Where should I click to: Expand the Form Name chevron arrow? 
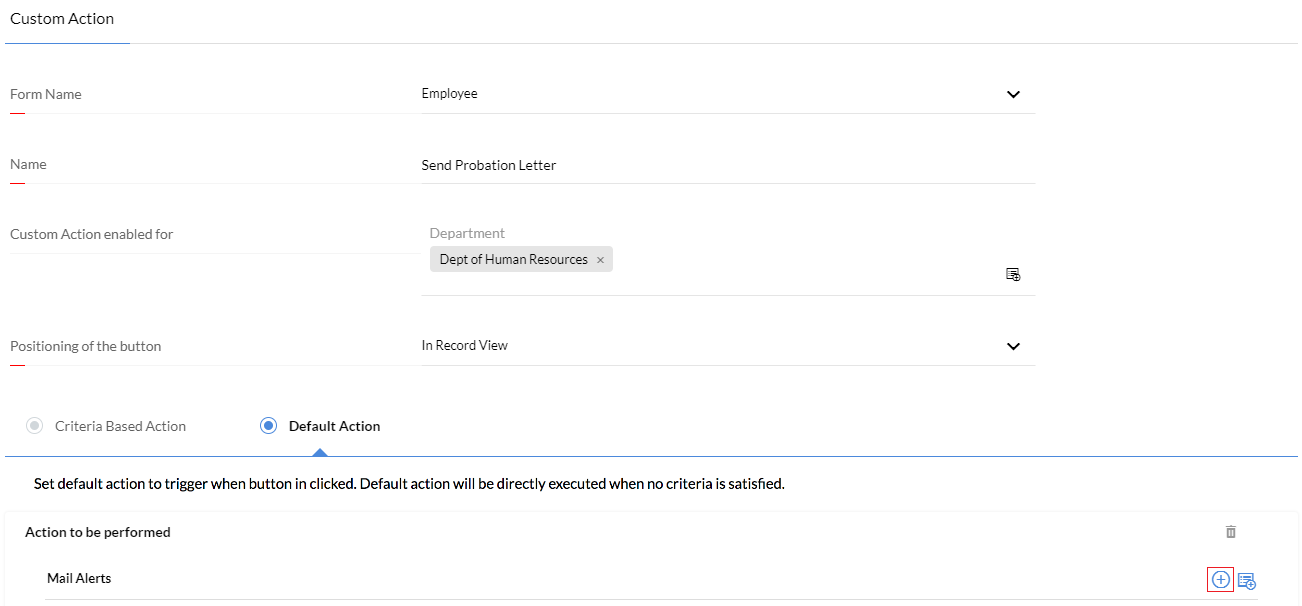pos(1013,94)
